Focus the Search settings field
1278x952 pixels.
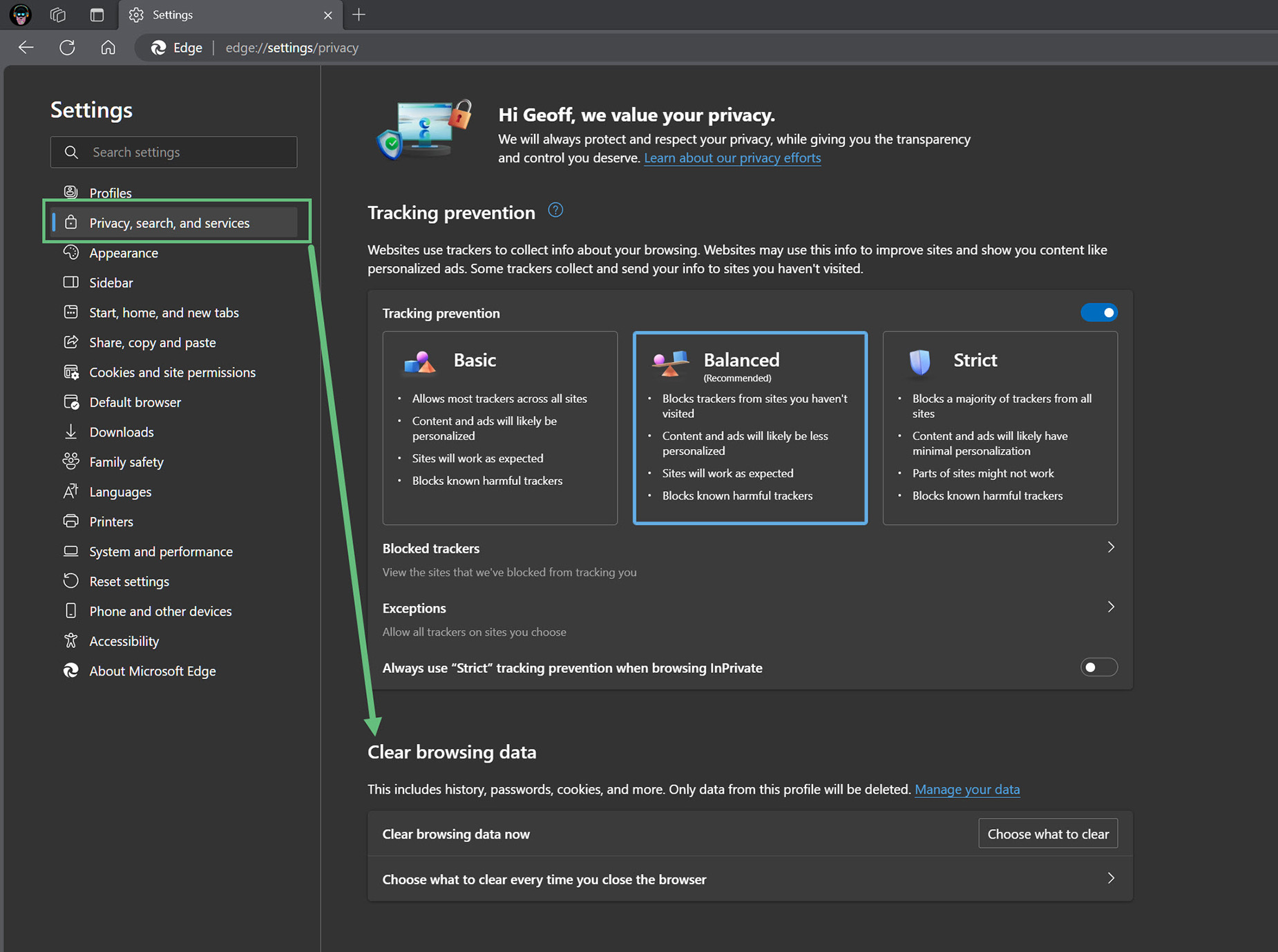[174, 152]
